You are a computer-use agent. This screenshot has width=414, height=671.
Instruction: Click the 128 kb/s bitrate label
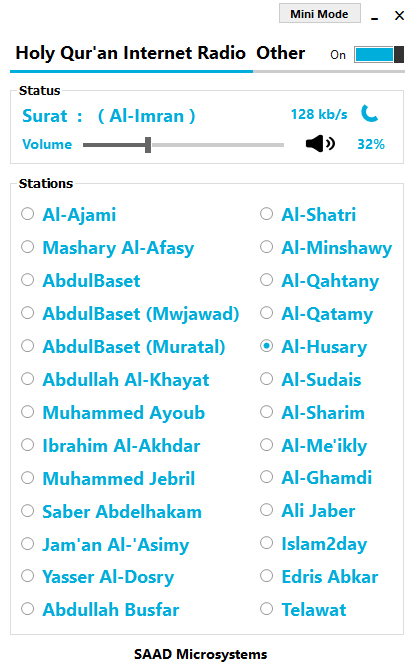pos(319,114)
